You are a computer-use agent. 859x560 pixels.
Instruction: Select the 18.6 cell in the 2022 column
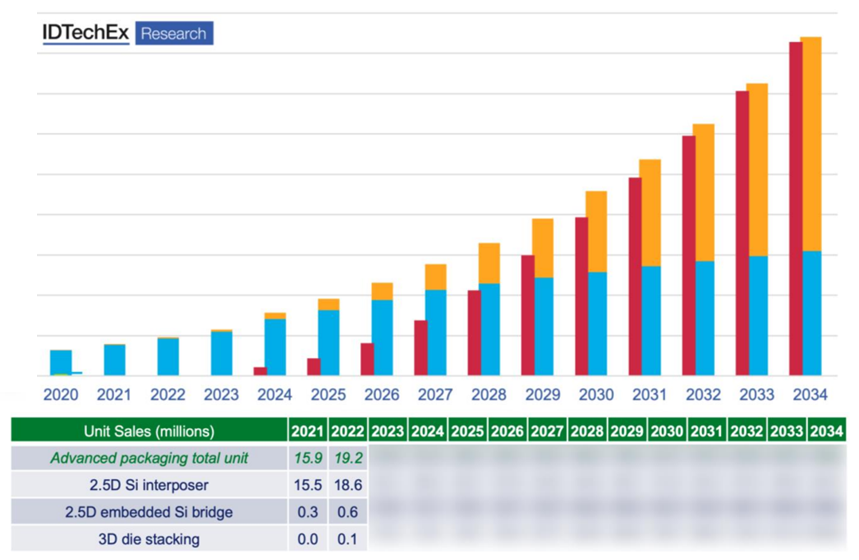(347, 485)
